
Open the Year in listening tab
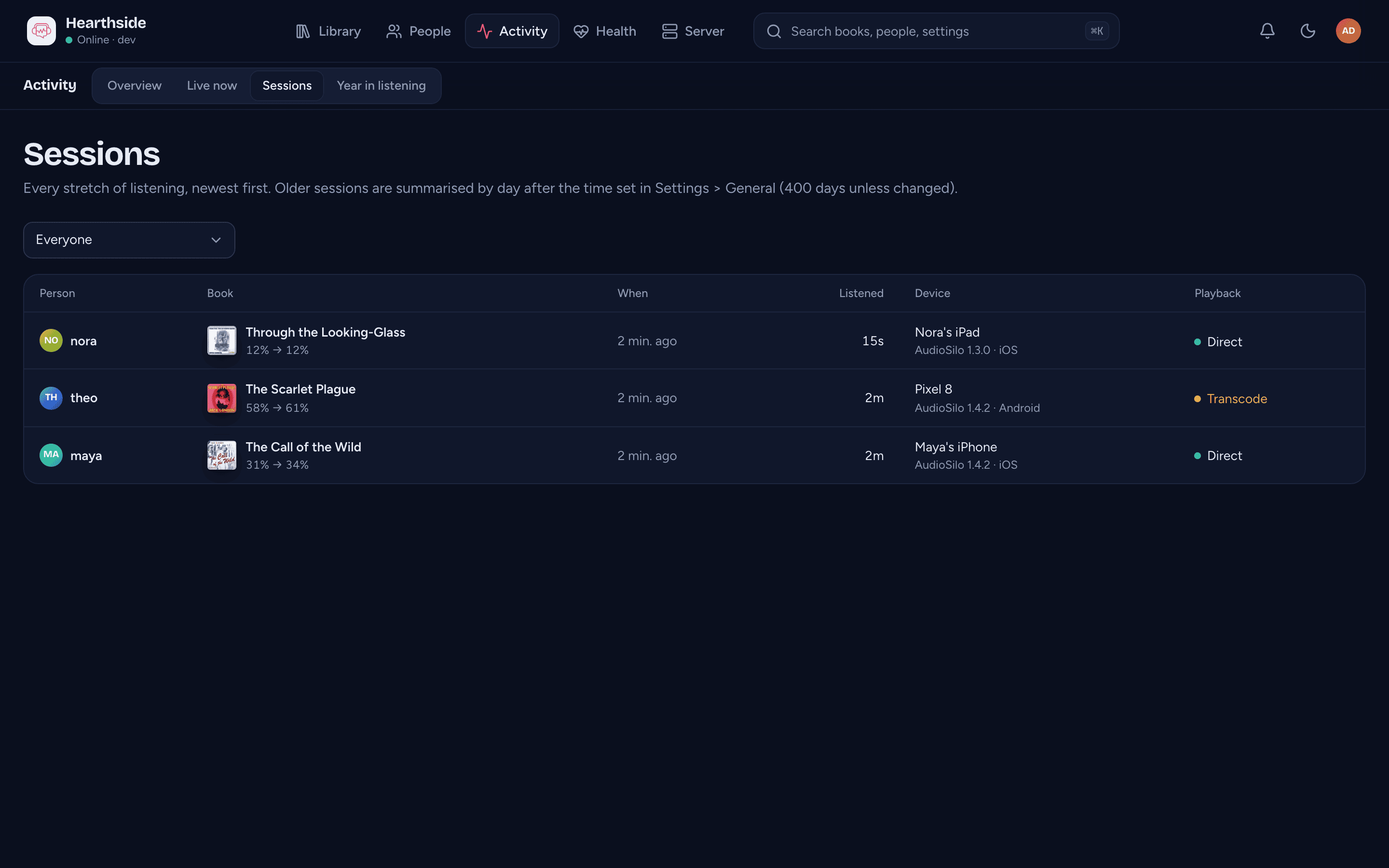[x=381, y=85]
